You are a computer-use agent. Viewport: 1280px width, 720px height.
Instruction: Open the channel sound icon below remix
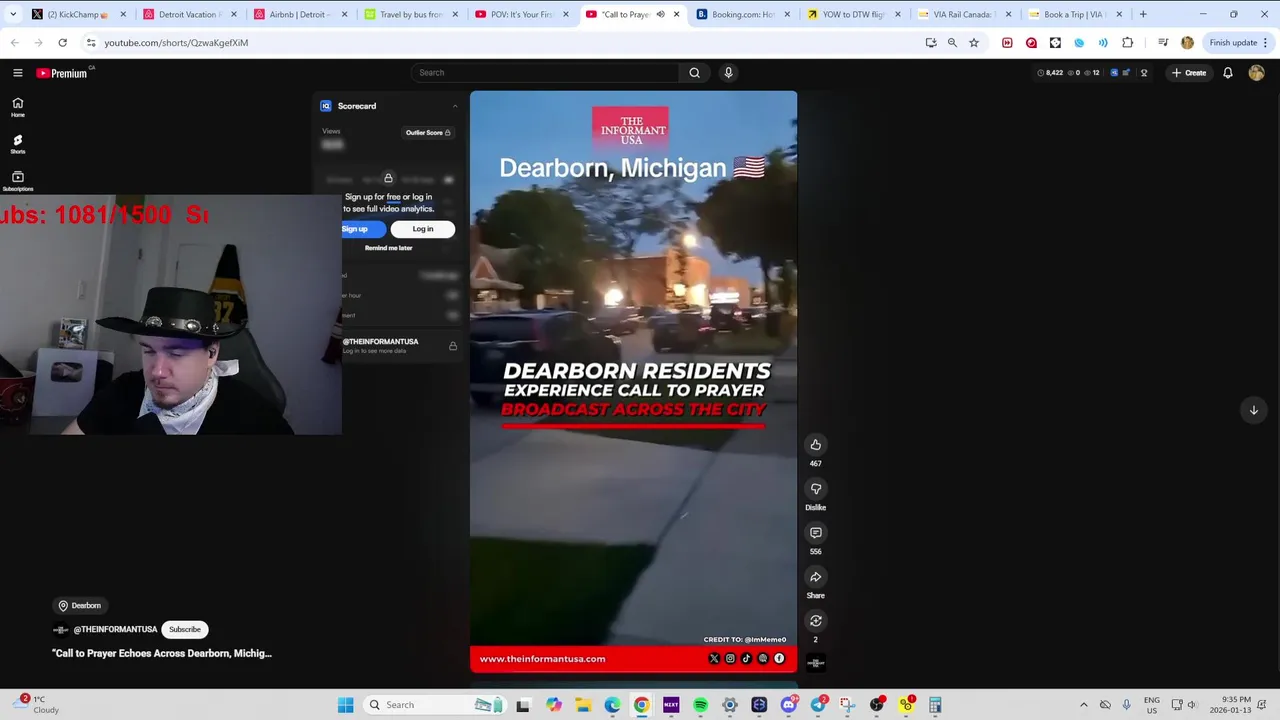815,662
